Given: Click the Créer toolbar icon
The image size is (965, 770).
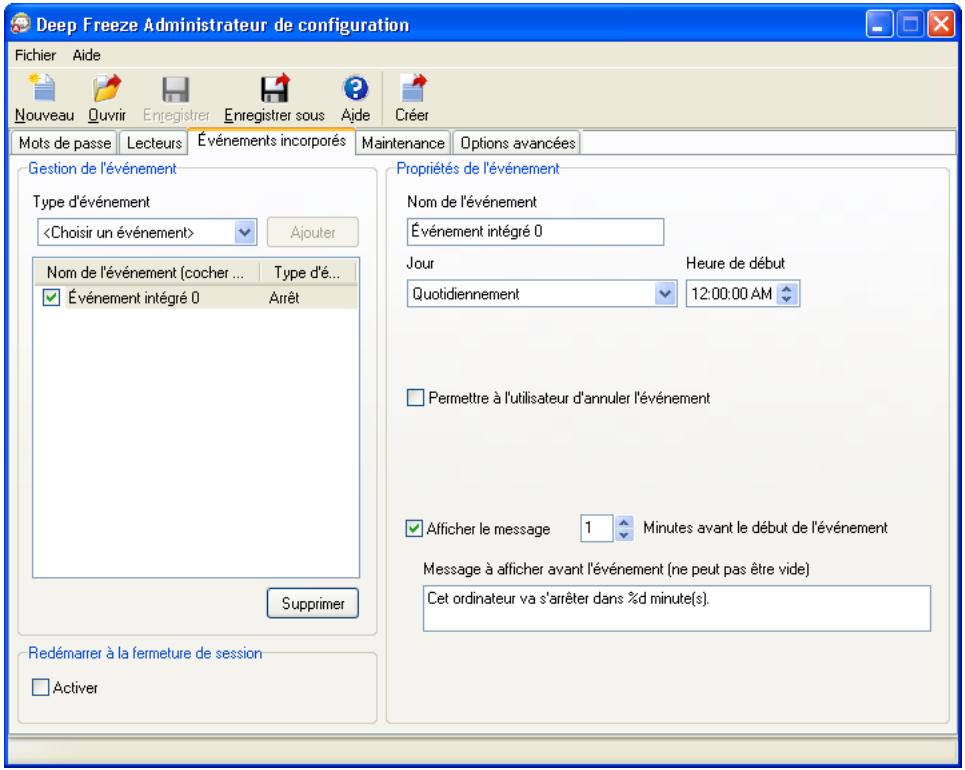Looking at the screenshot, I should (412, 88).
